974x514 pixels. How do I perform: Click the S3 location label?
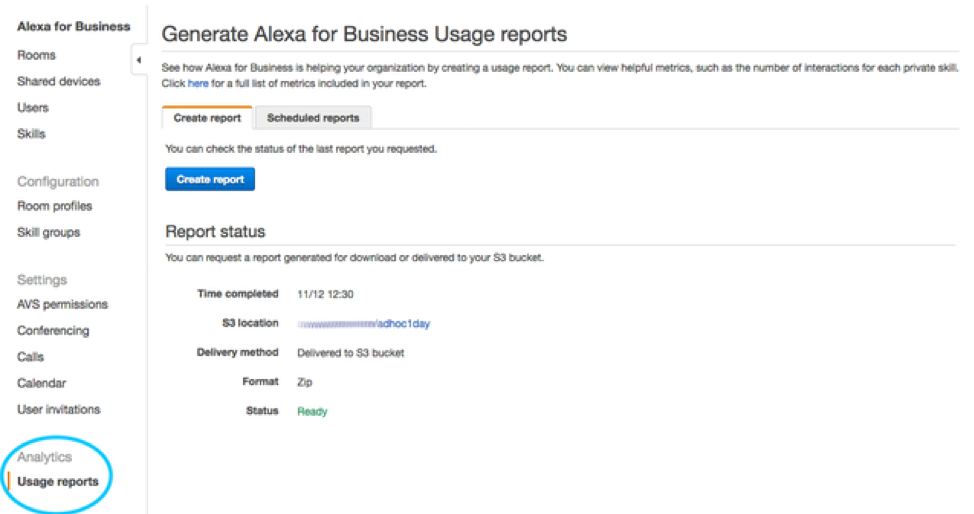pyautogui.click(x=250, y=323)
